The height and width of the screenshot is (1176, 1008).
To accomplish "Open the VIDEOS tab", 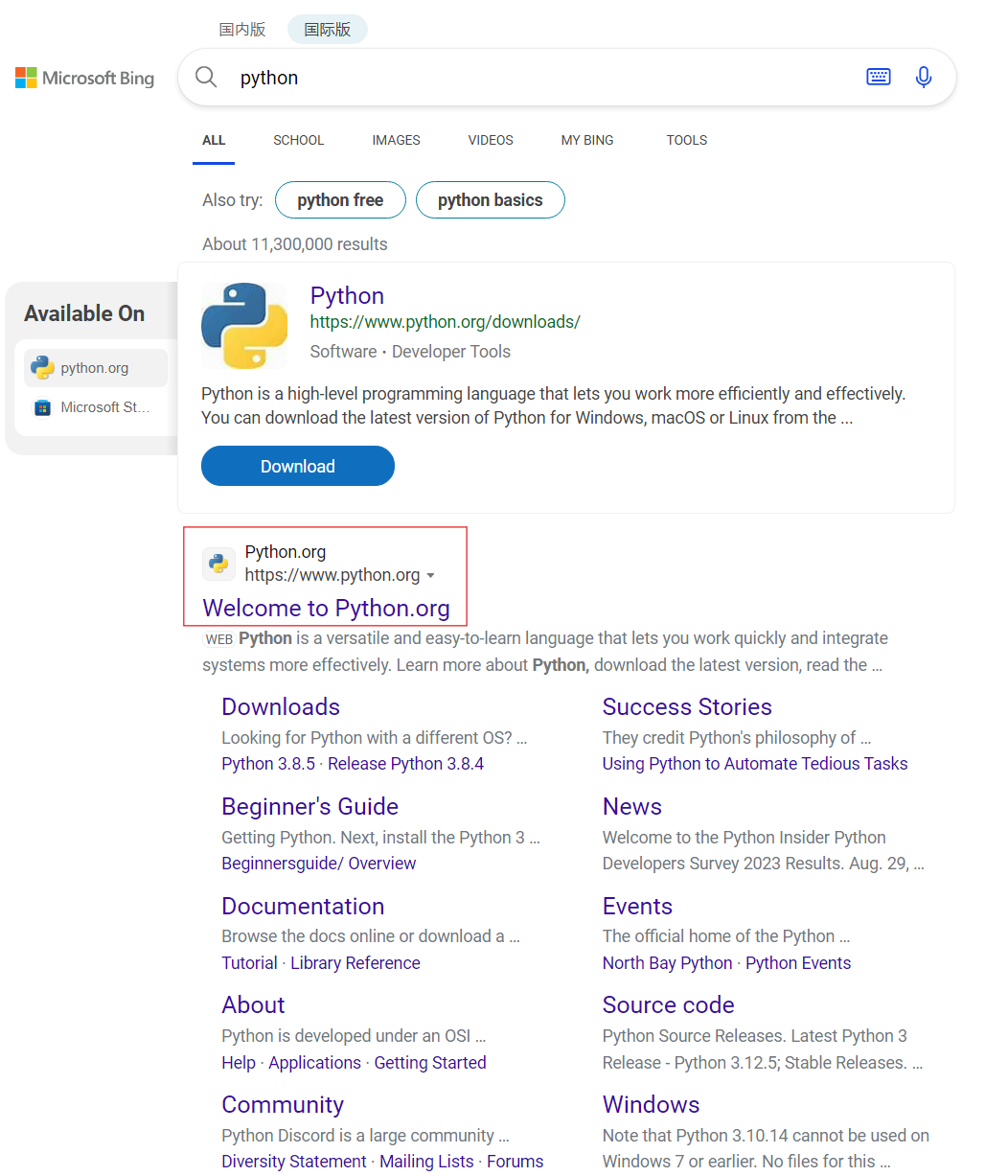I will click(490, 140).
